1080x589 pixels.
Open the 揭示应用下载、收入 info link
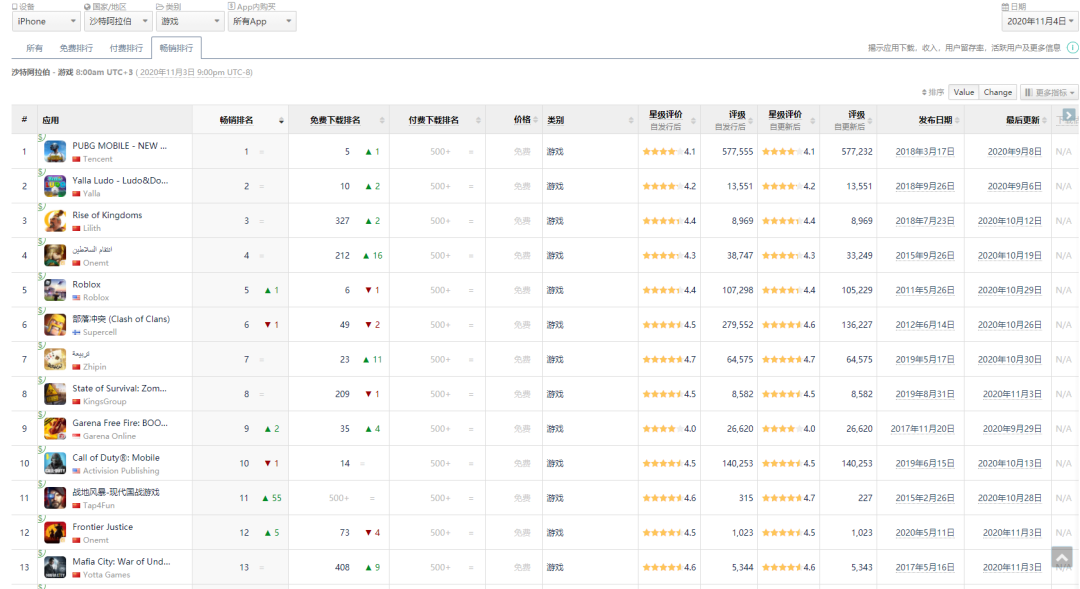pos(964,48)
